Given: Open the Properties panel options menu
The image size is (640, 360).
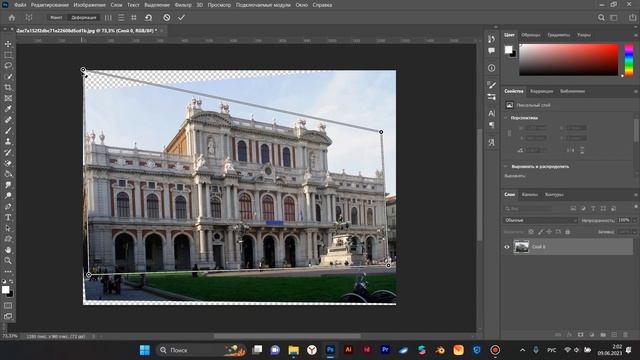Looking at the screenshot, I should pyautogui.click(x=636, y=91).
